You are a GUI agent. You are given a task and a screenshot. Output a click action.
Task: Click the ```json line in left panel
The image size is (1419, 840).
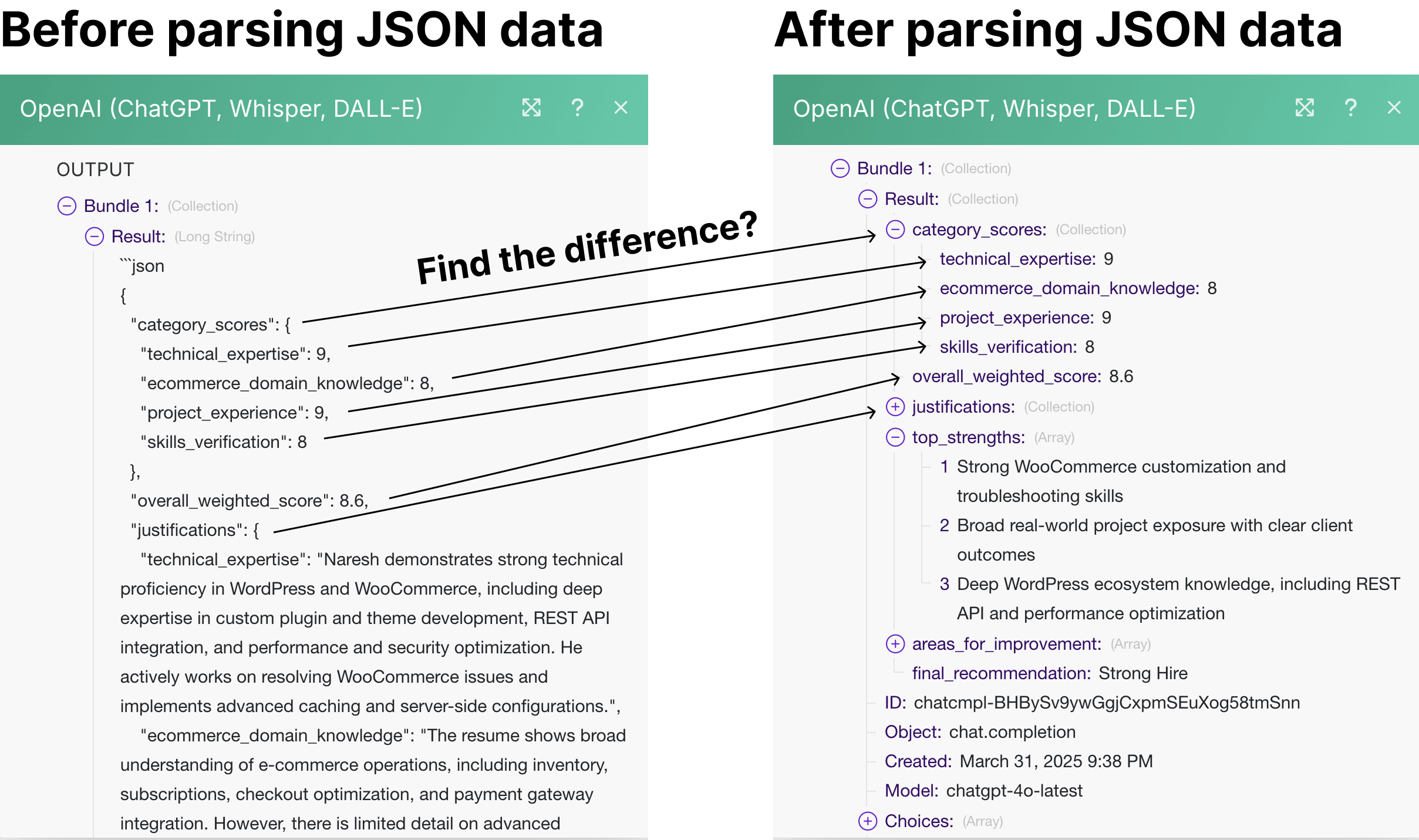coord(142,266)
